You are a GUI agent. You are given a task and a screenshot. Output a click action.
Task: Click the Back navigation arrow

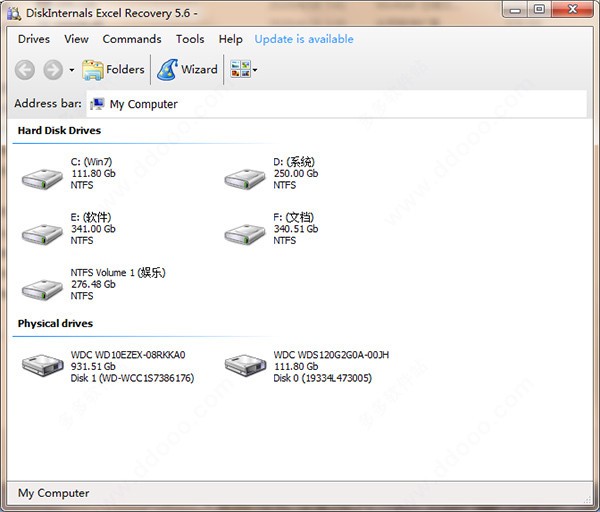[25, 70]
